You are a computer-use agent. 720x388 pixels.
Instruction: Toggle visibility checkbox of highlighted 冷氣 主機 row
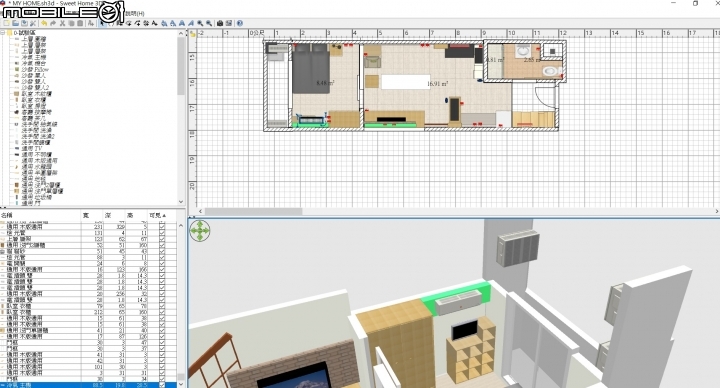coord(162,385)
